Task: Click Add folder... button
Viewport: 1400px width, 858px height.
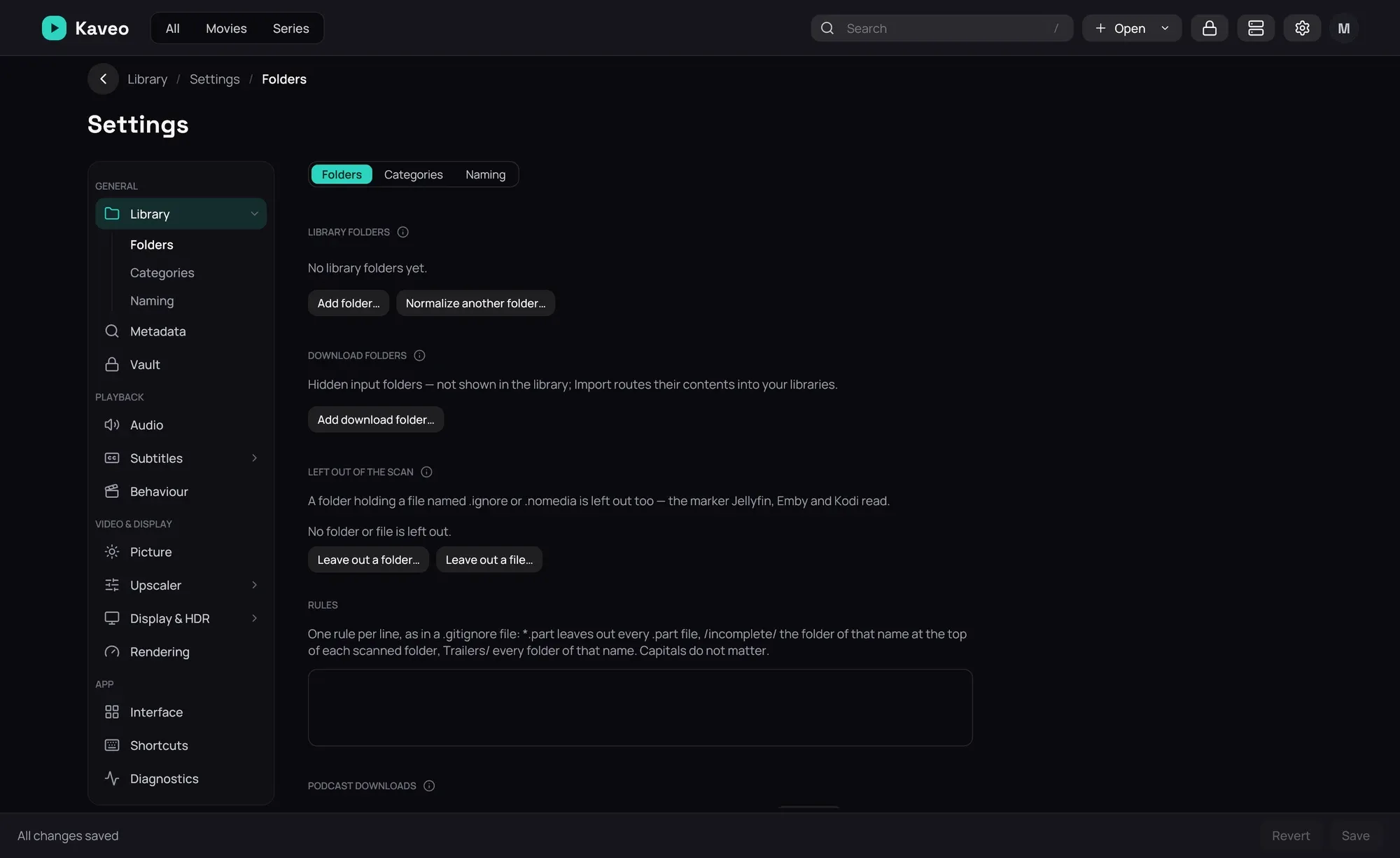Action: tap(348, 303)
